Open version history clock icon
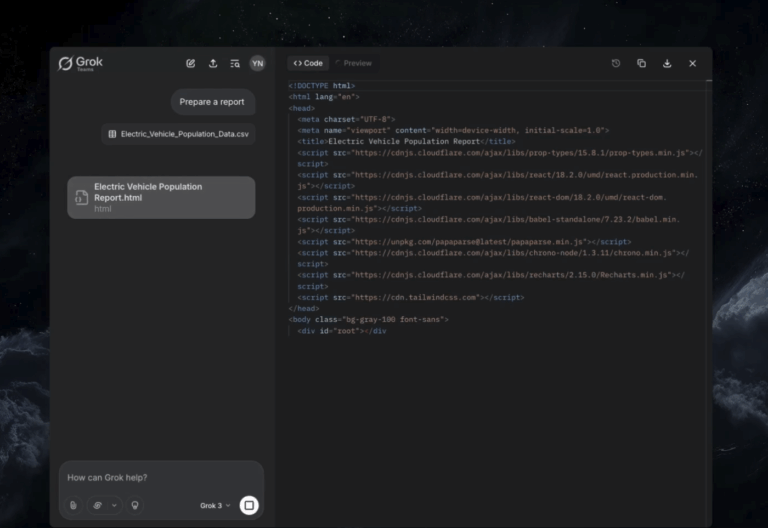The height and width of the screenshot is (528, 768). [x=616, y=63]
